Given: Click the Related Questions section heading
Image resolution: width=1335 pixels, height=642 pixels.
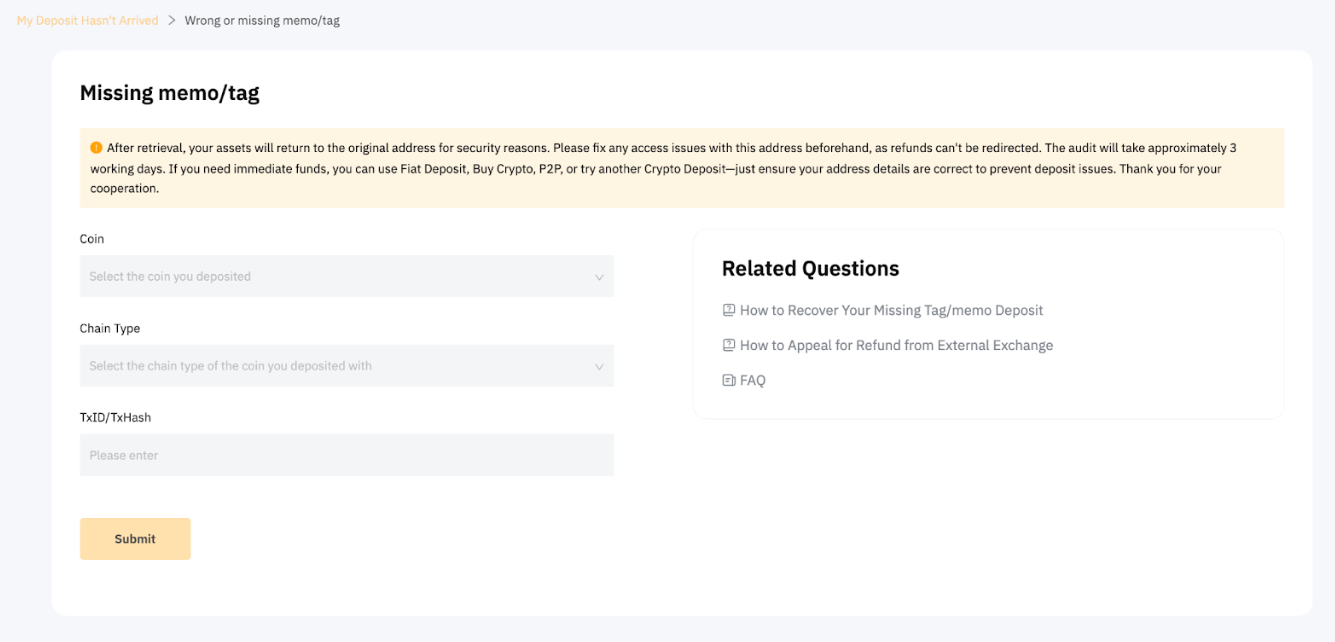Looking at the screenshot, I should pyautogui.click(x=810, y=268).
